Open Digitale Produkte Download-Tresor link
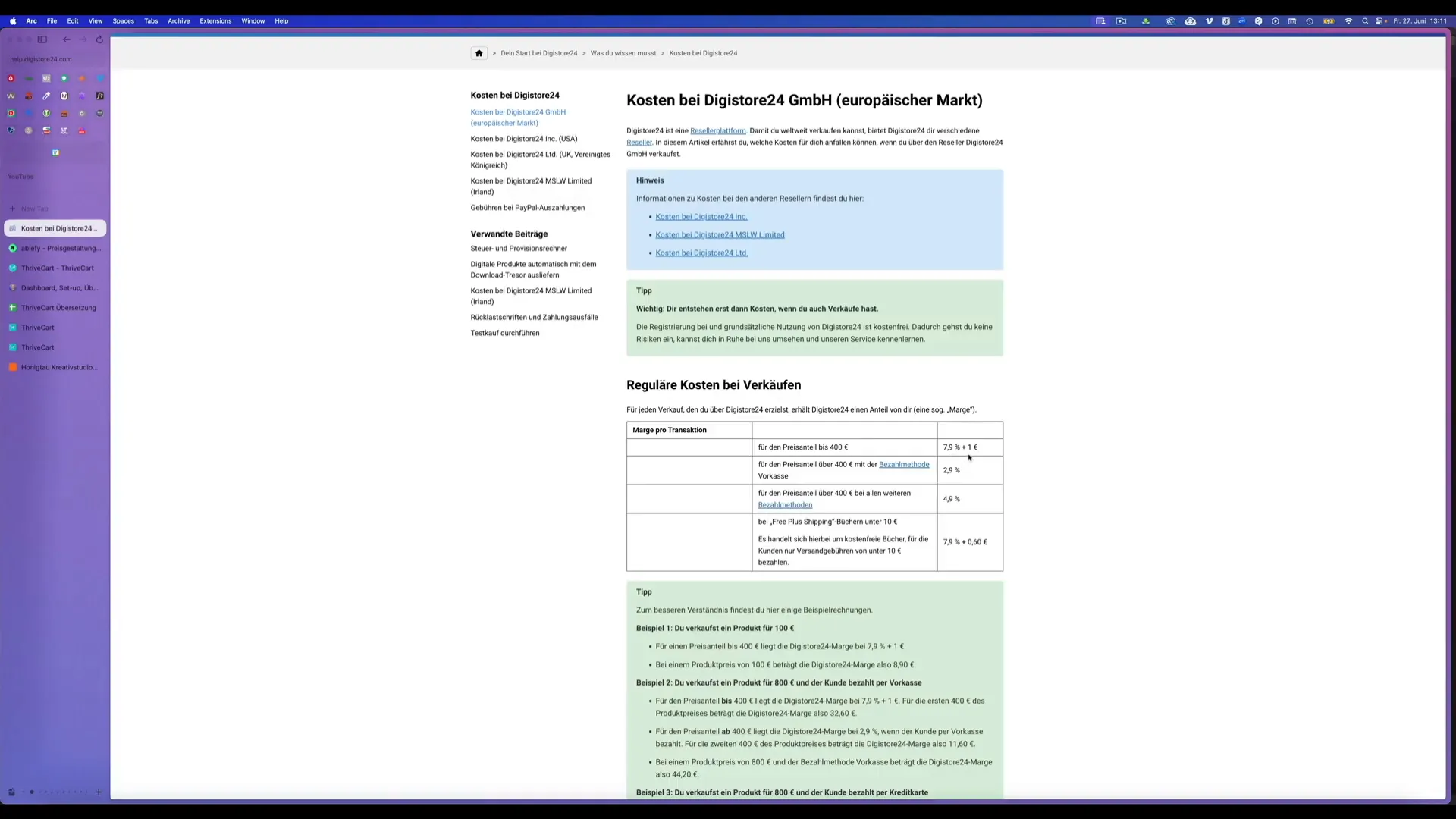Viewport: 1456px width, 819px height. [x=533, y=270]
